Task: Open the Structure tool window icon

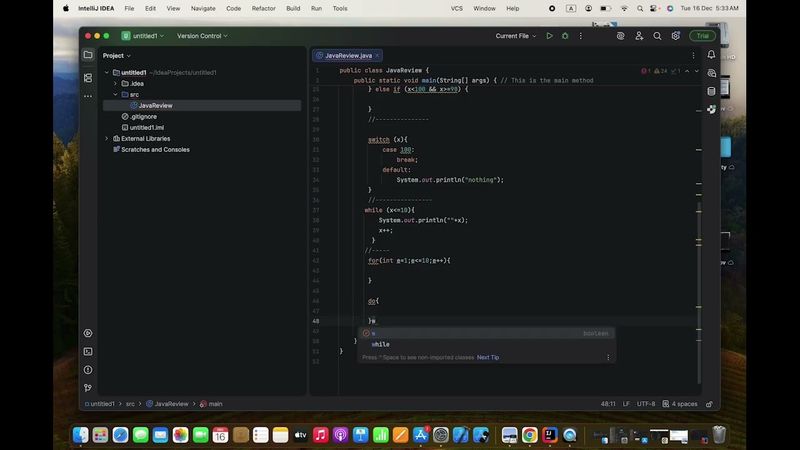Action: 88,77
